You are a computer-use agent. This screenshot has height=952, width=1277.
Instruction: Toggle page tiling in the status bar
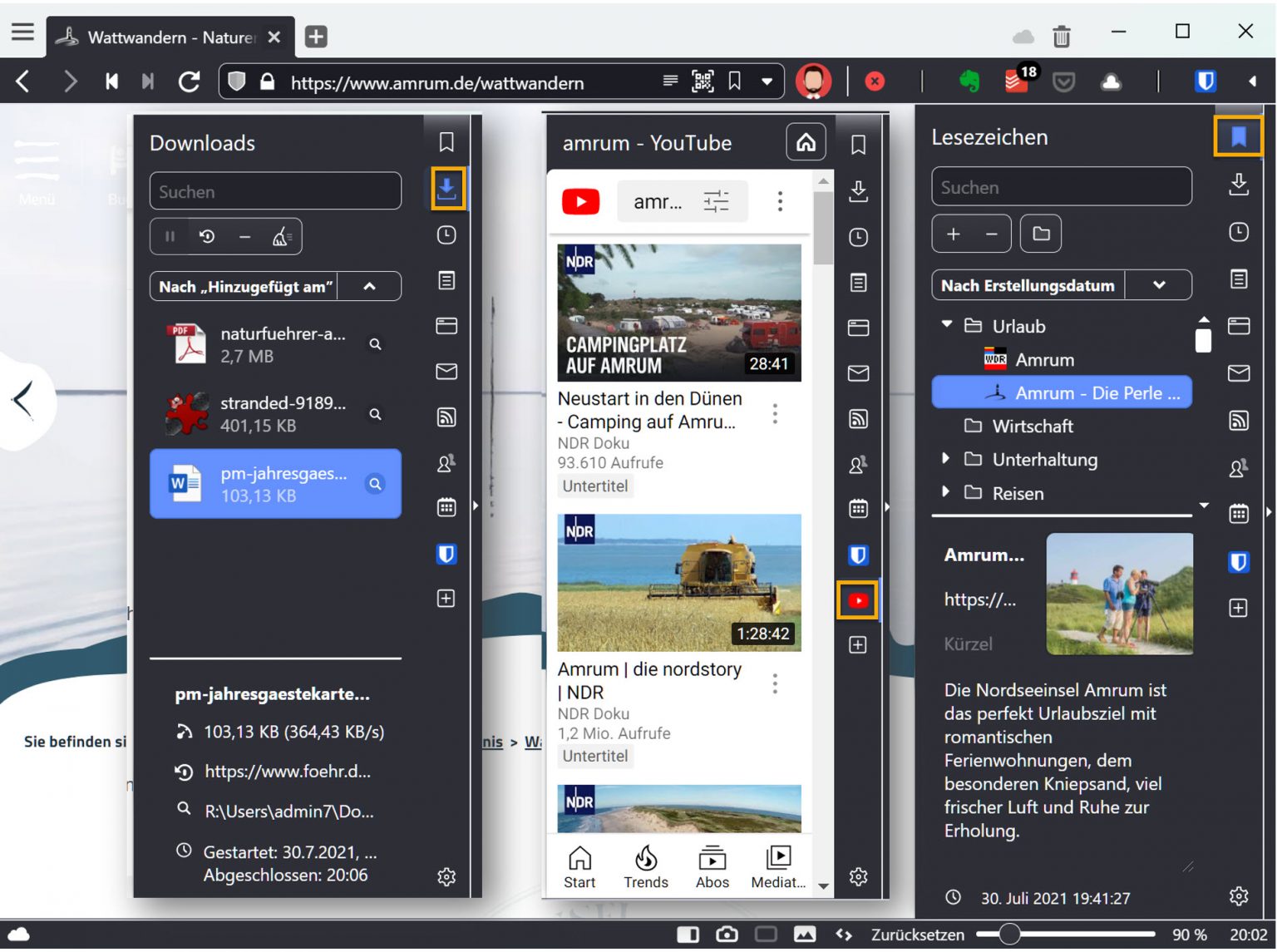688,934
